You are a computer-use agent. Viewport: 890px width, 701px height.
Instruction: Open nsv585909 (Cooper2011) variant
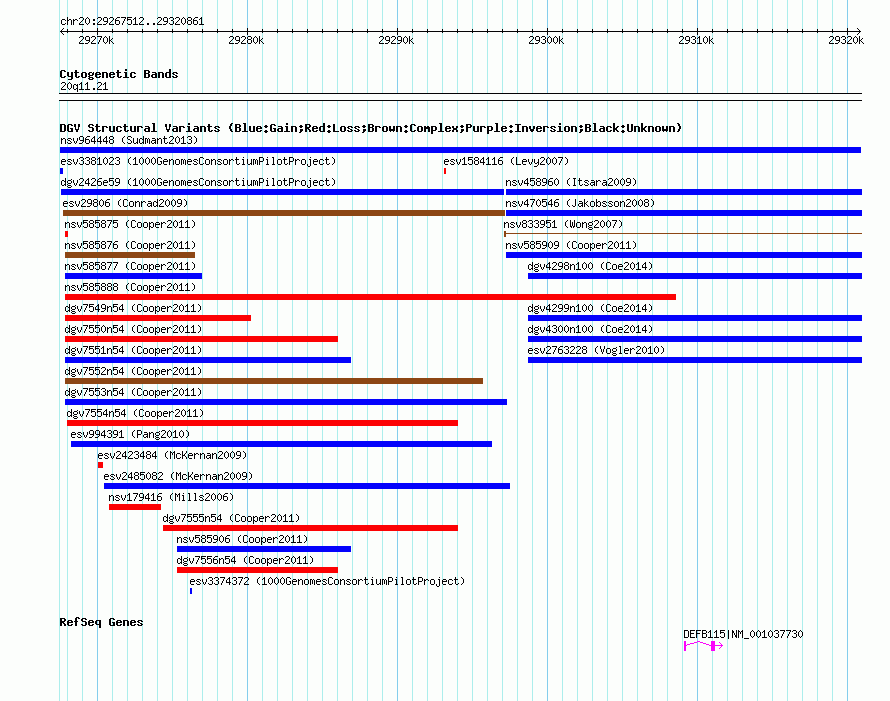point(571,245)
